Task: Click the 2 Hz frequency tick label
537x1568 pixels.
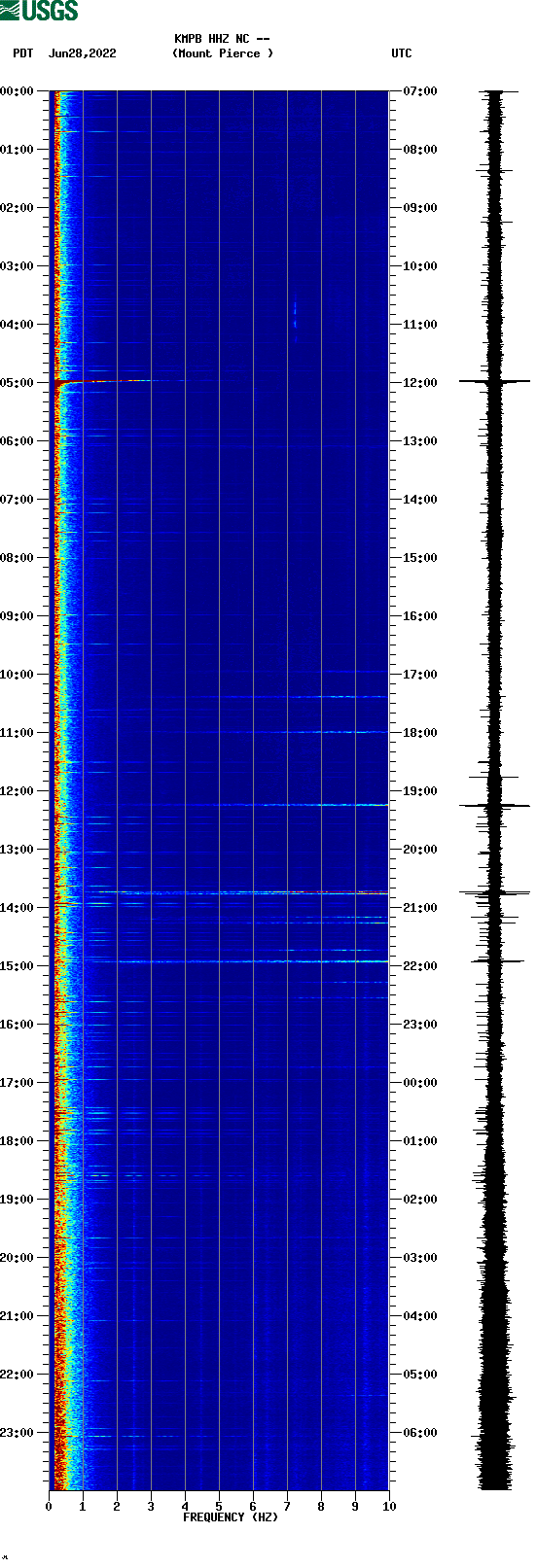Action: tap(117, 1507)
